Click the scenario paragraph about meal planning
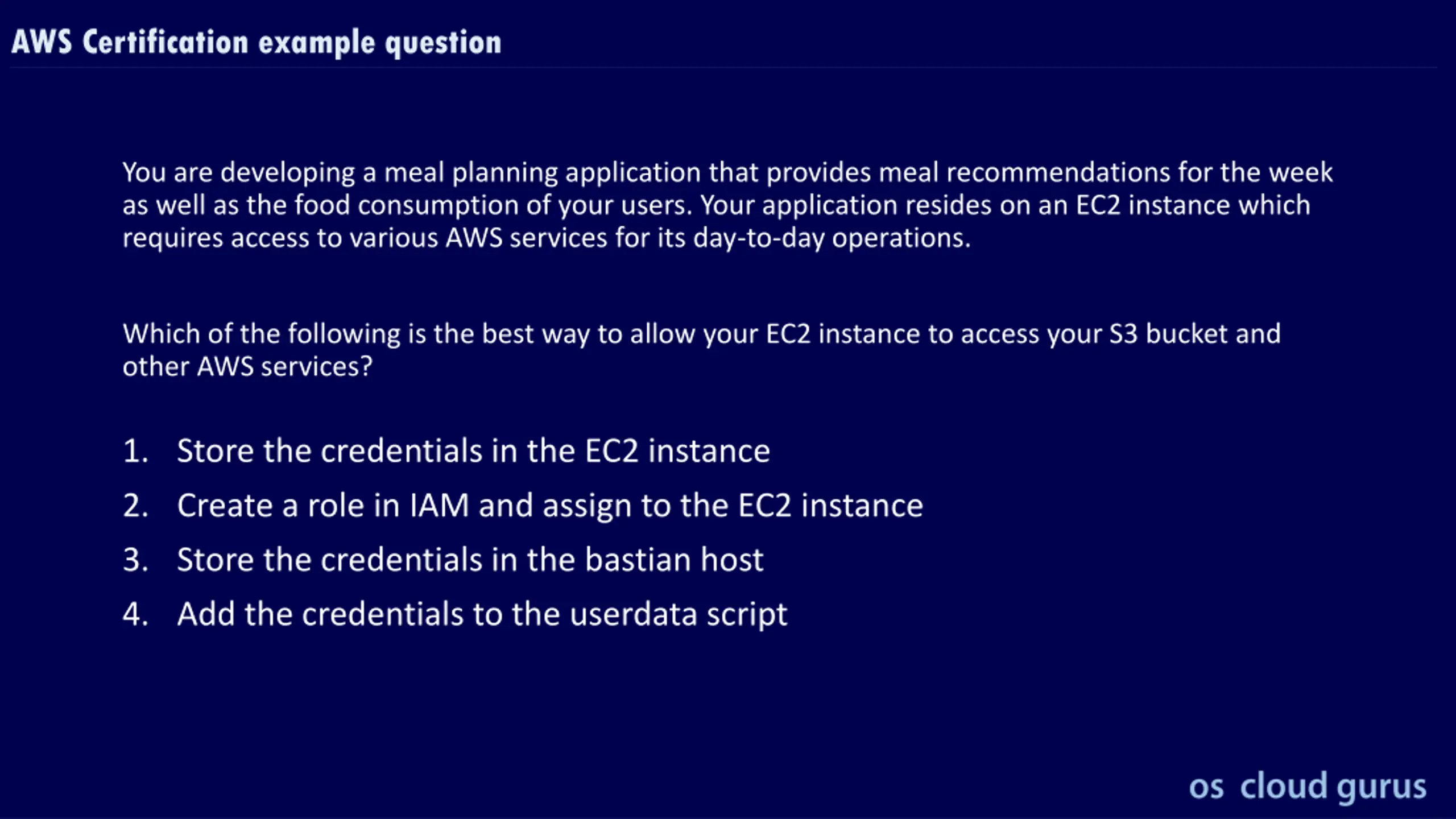 [727, 205]
